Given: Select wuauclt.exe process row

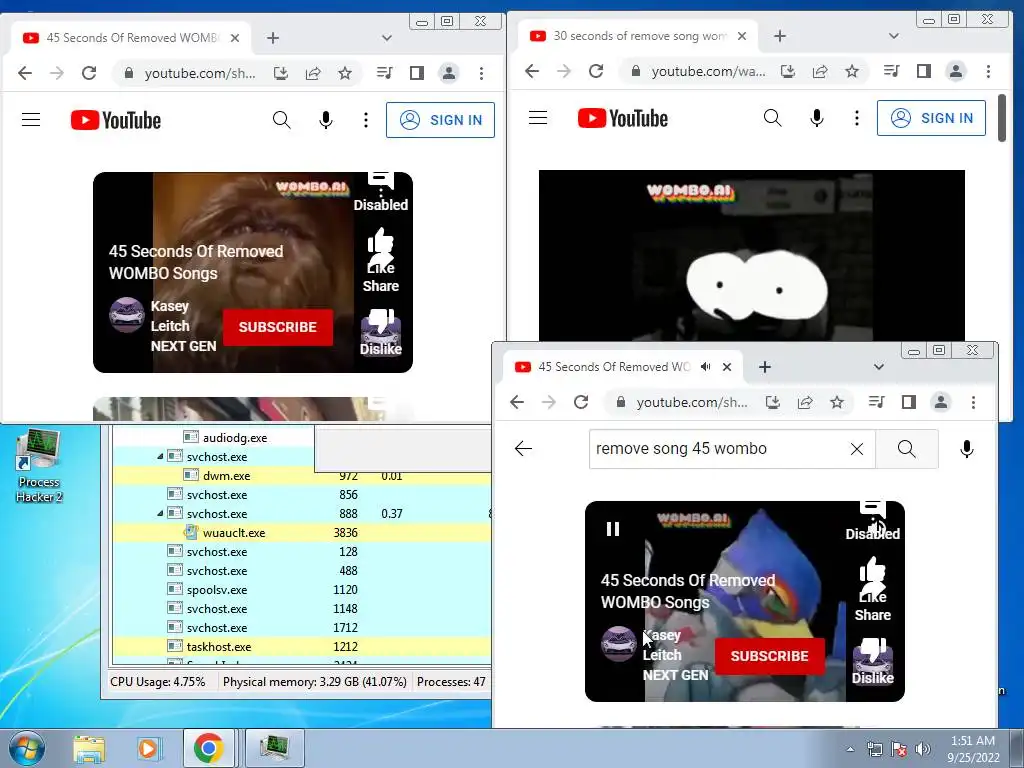Looking at the screenshot, I should tap(302, 533).
